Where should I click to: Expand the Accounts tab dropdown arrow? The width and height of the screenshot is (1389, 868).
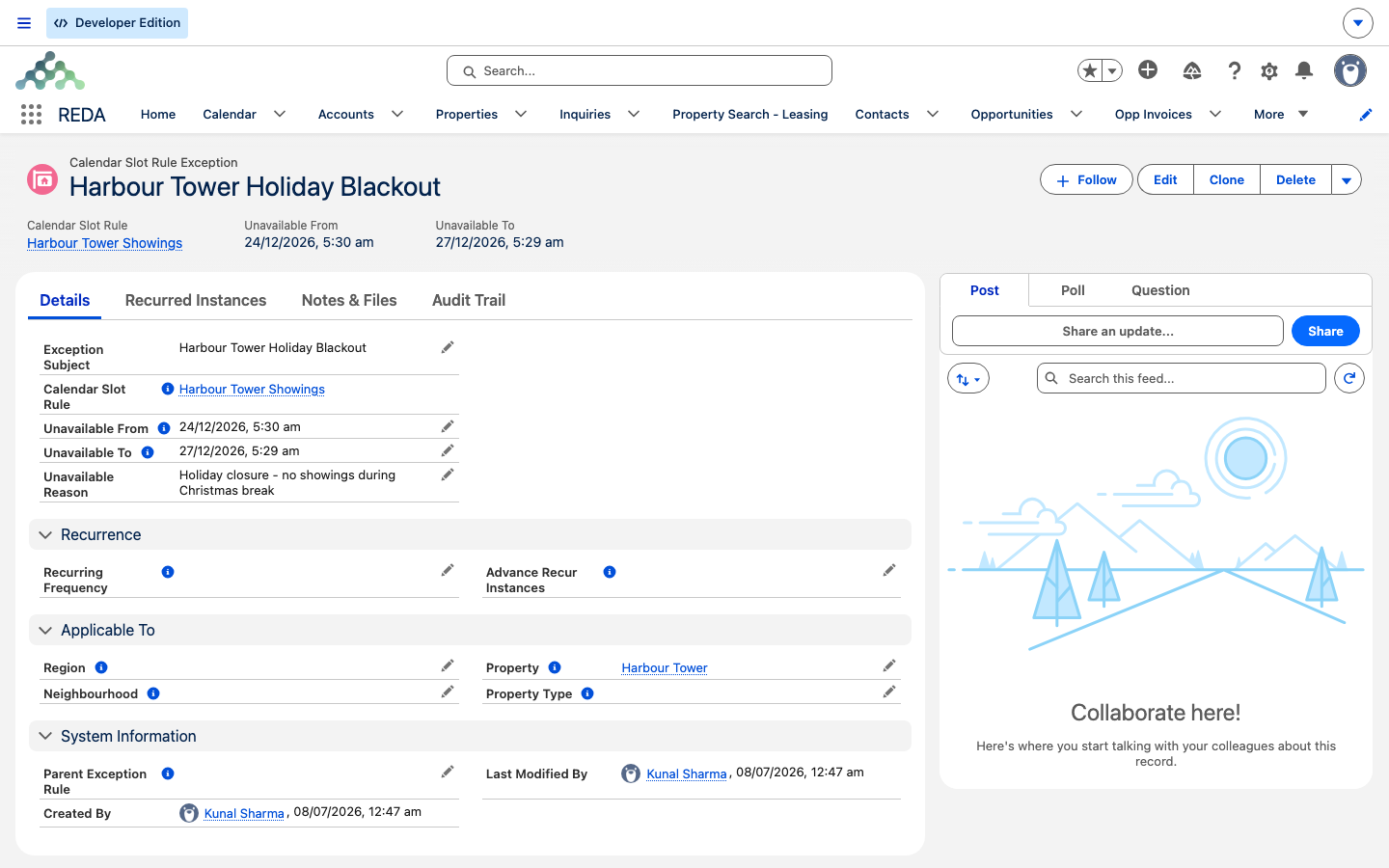click(397, 114)
